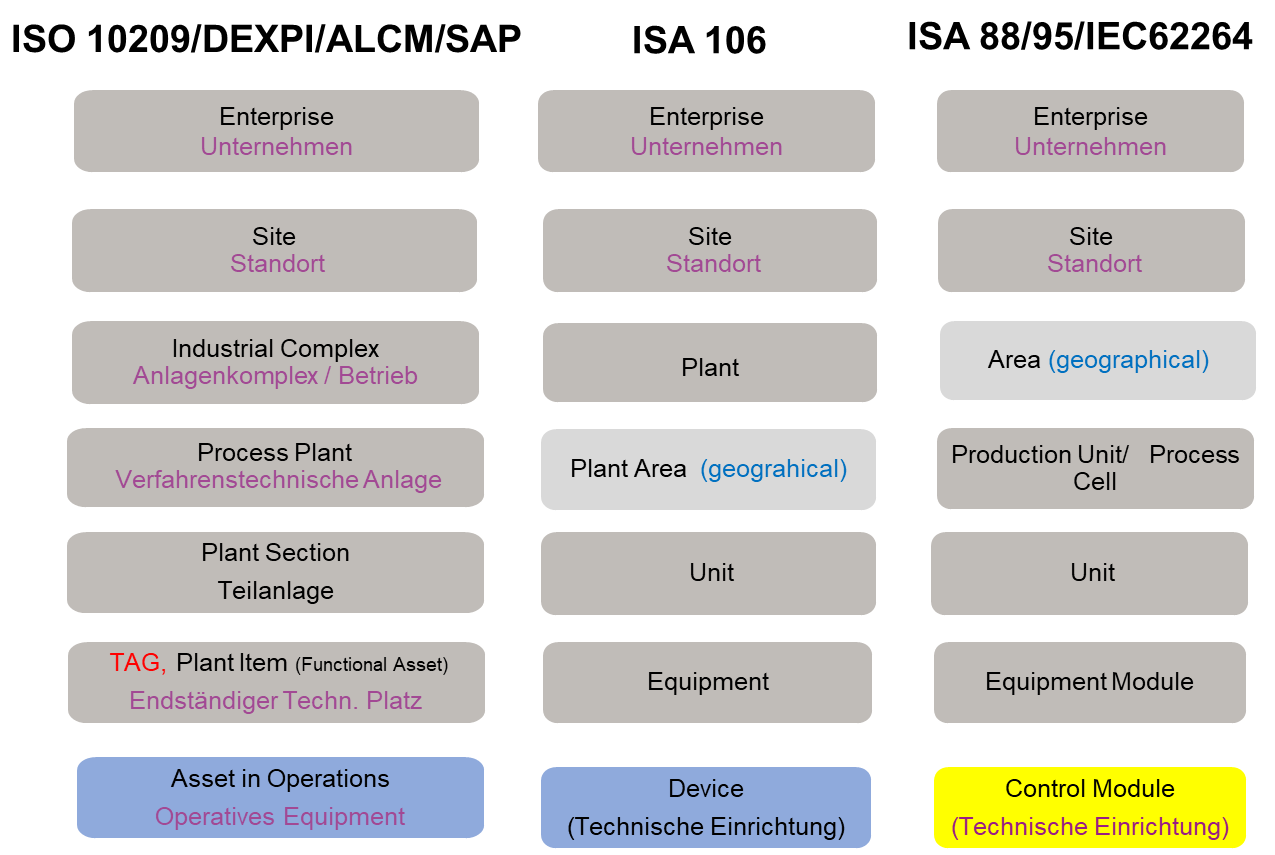The image size is (1275, 855).
Task: Select the 'Process Plant' Verfahrenstechnische Anlage box
Action: tap(275, 467)
